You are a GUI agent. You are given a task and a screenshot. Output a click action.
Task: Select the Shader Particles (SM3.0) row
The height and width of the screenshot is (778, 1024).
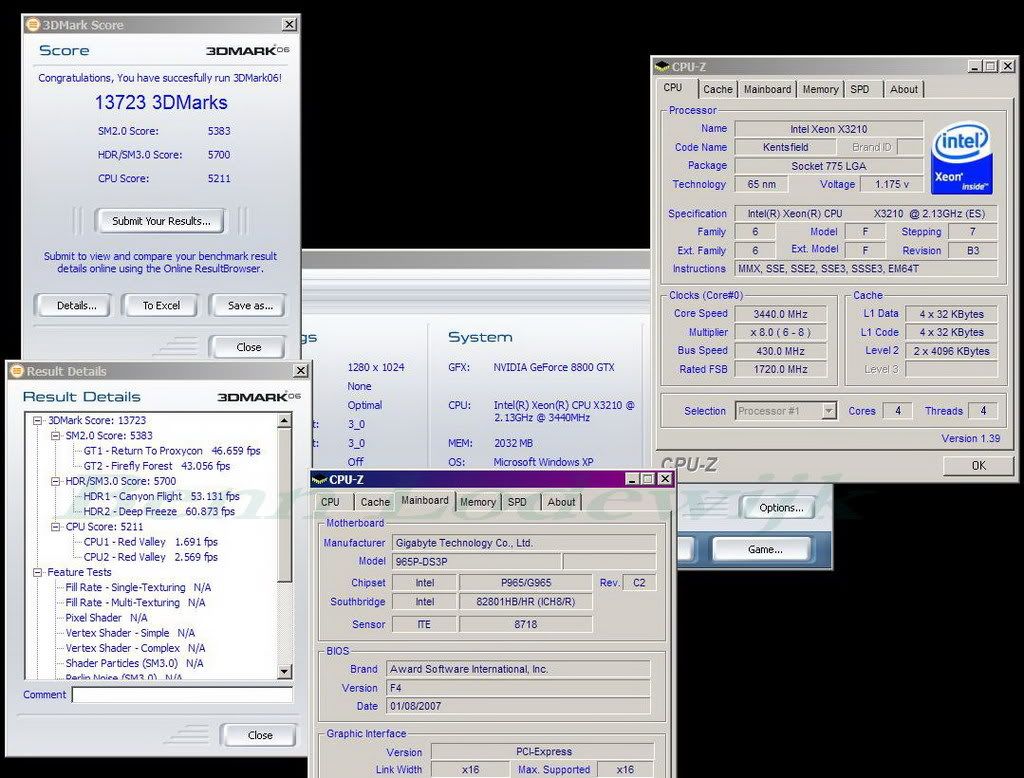pos(135,663)
